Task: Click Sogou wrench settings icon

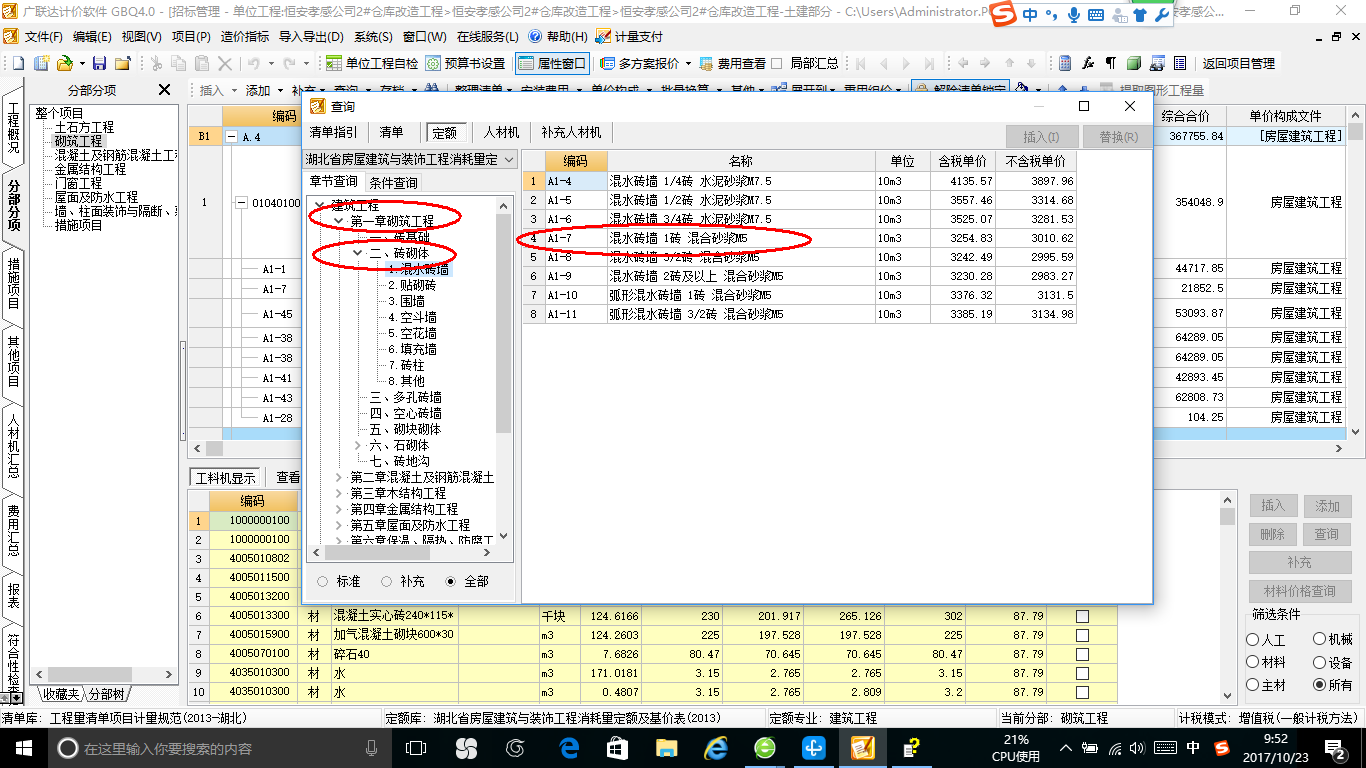Action: click(1161, 15)
